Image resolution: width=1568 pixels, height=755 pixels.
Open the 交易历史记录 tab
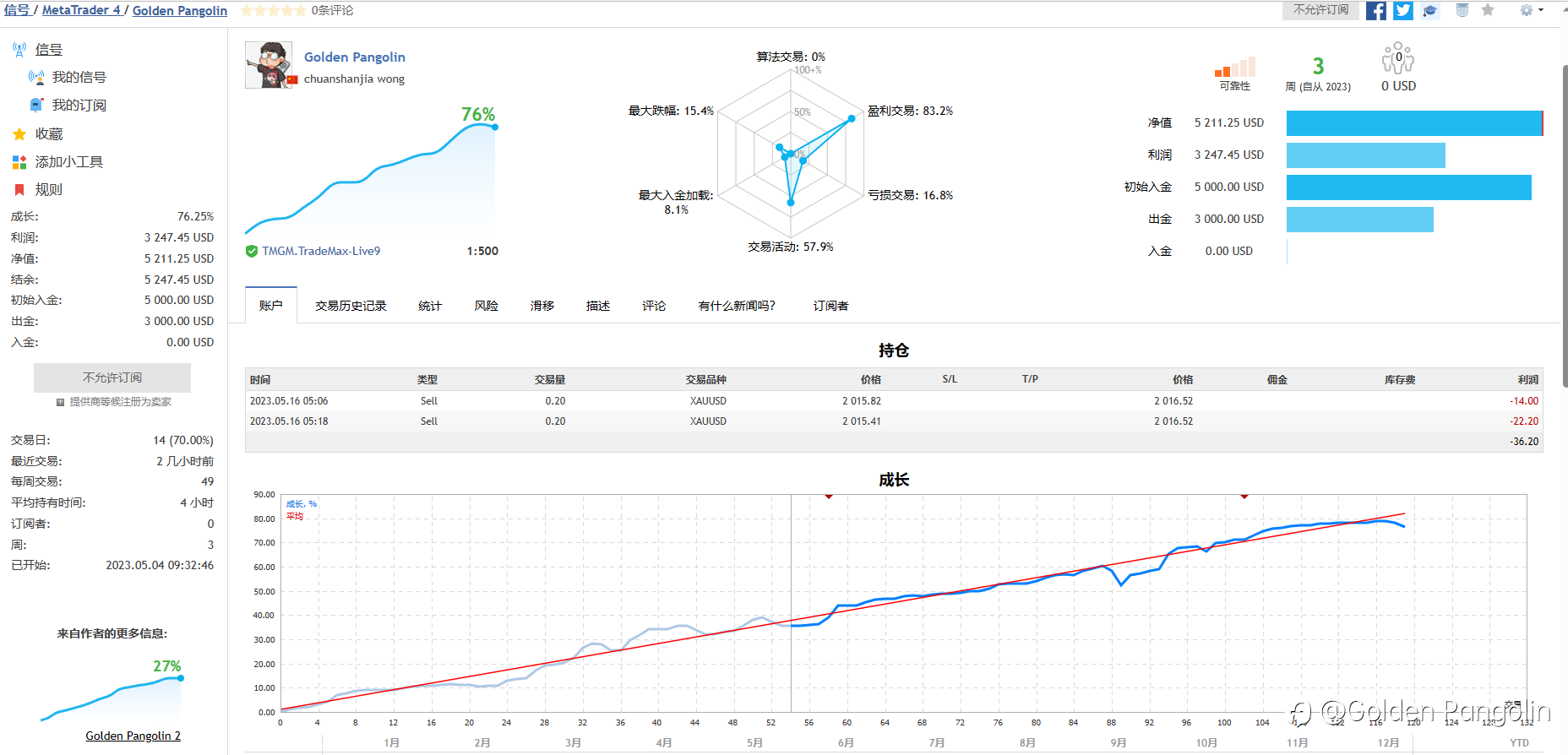[351, 306]
